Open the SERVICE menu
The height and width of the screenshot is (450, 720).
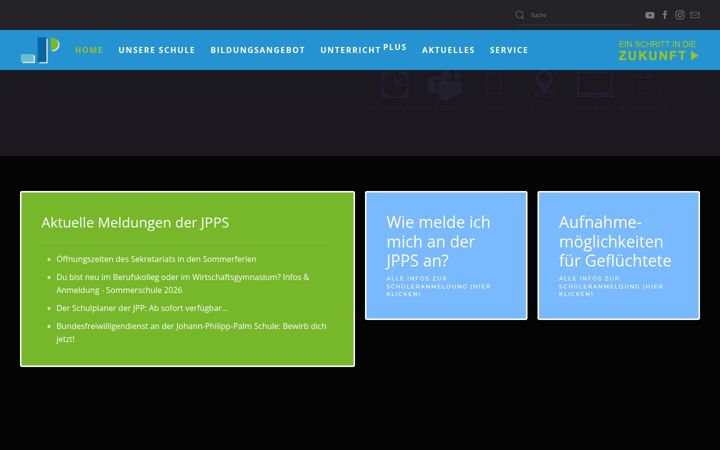[509, 50]
